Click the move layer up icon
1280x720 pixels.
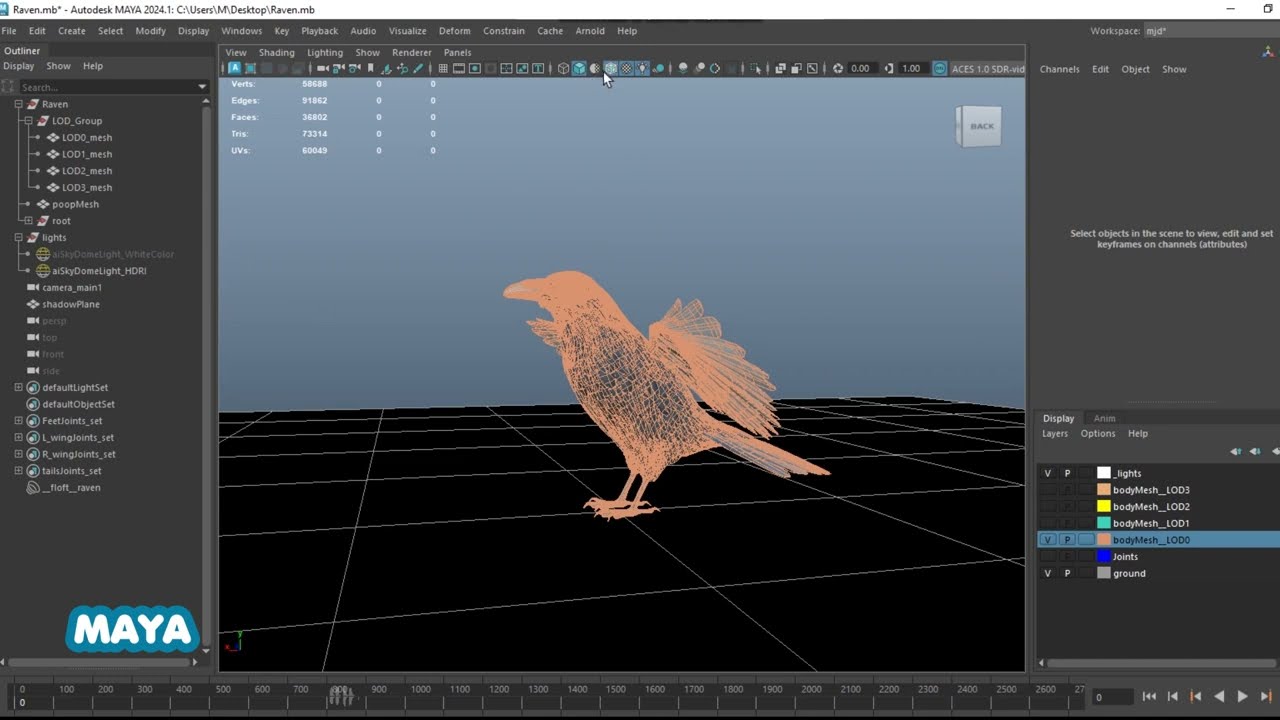[x=1236, y=452]
